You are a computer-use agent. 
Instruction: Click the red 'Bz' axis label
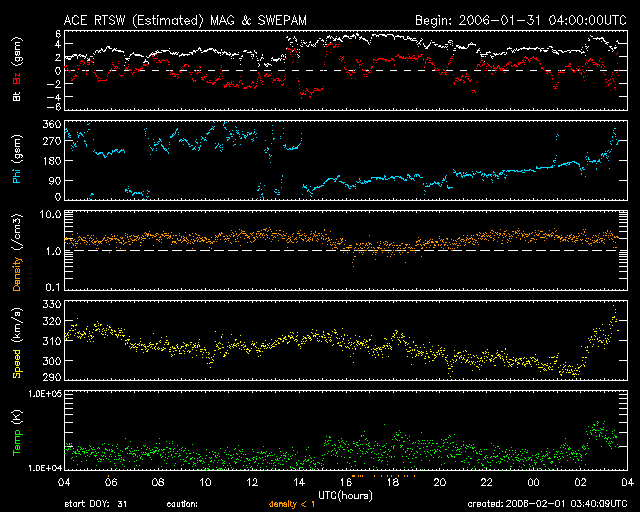click(17, 77)
